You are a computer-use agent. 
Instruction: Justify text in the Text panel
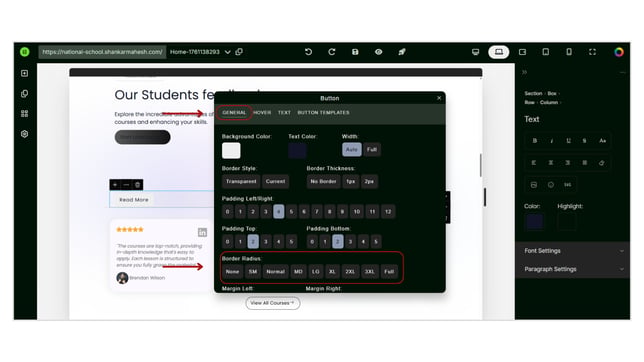[584, 163]
